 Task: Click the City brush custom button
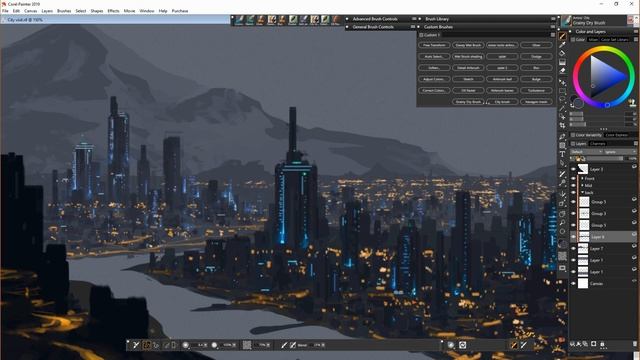tap(502, 102)
